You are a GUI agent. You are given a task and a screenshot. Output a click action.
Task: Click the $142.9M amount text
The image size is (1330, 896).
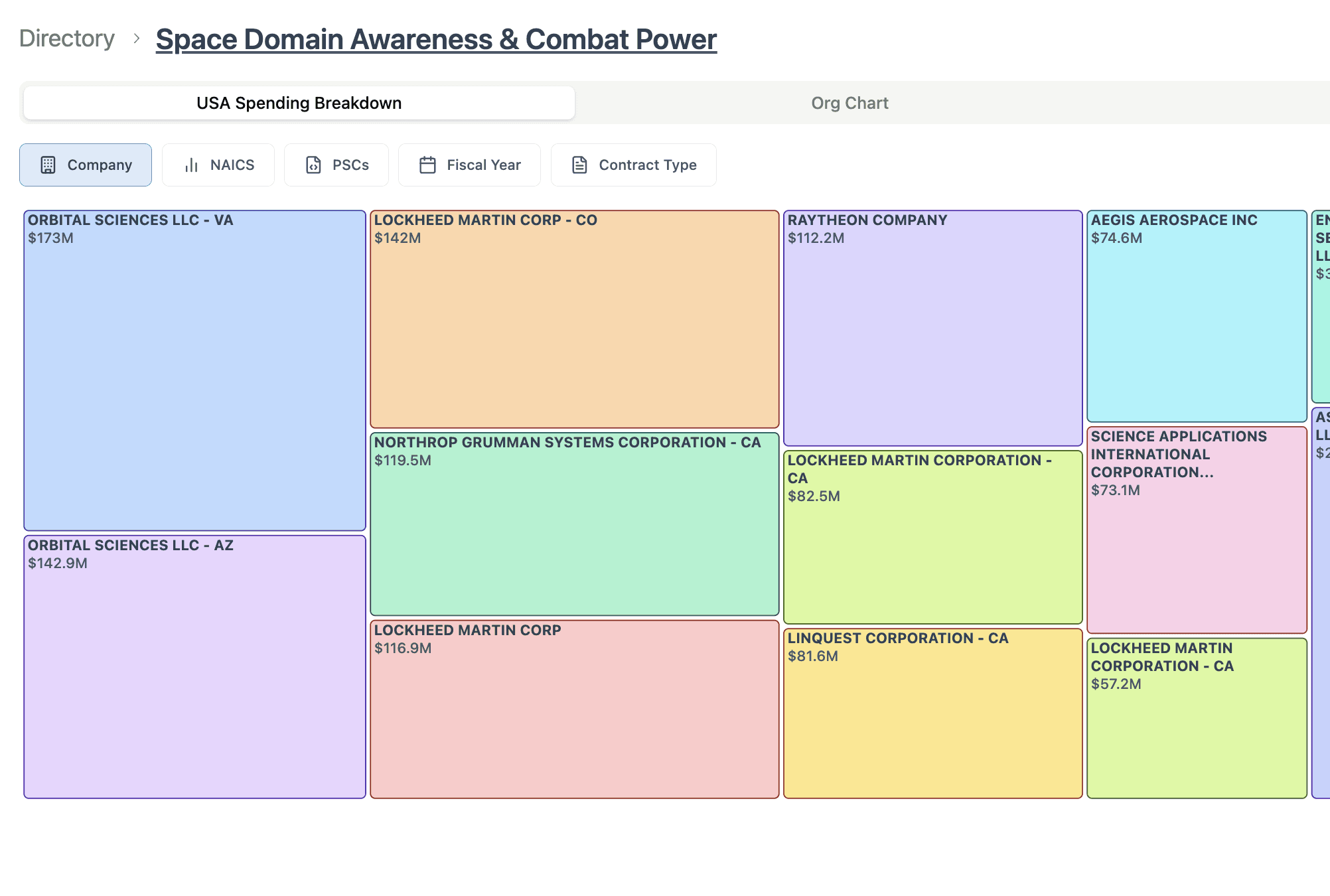[x=58, y=563]
